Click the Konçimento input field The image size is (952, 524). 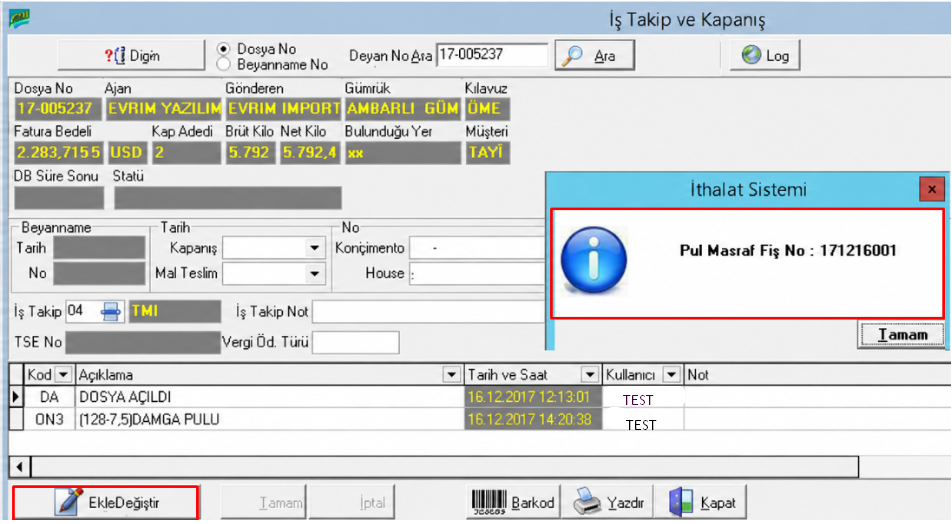coord(477,248)
